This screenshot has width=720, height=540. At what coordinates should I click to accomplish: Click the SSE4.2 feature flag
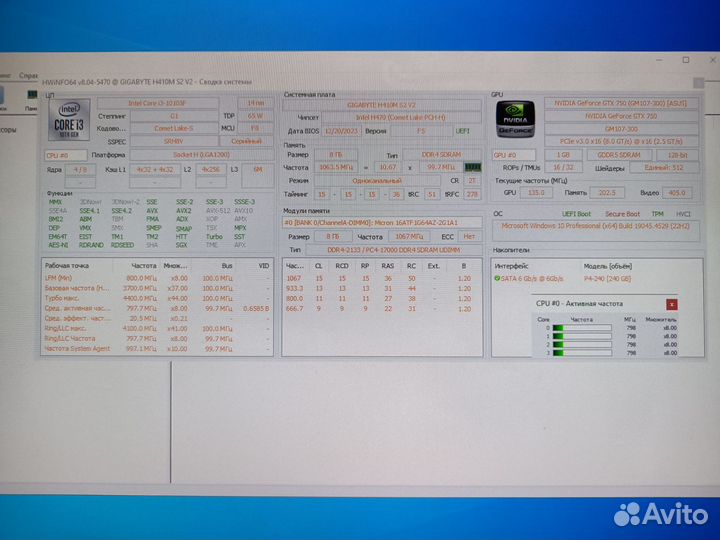pos(121,210)
